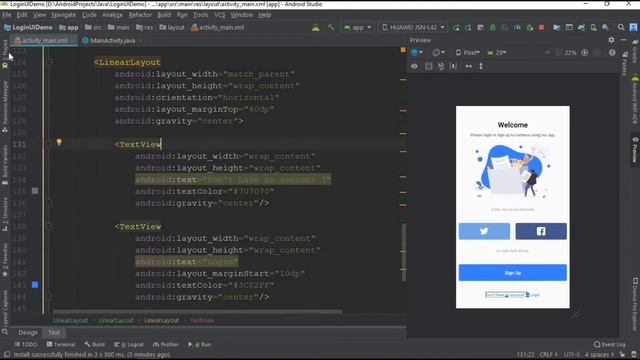Click the gray color swatch on line 135

point(35,191)
